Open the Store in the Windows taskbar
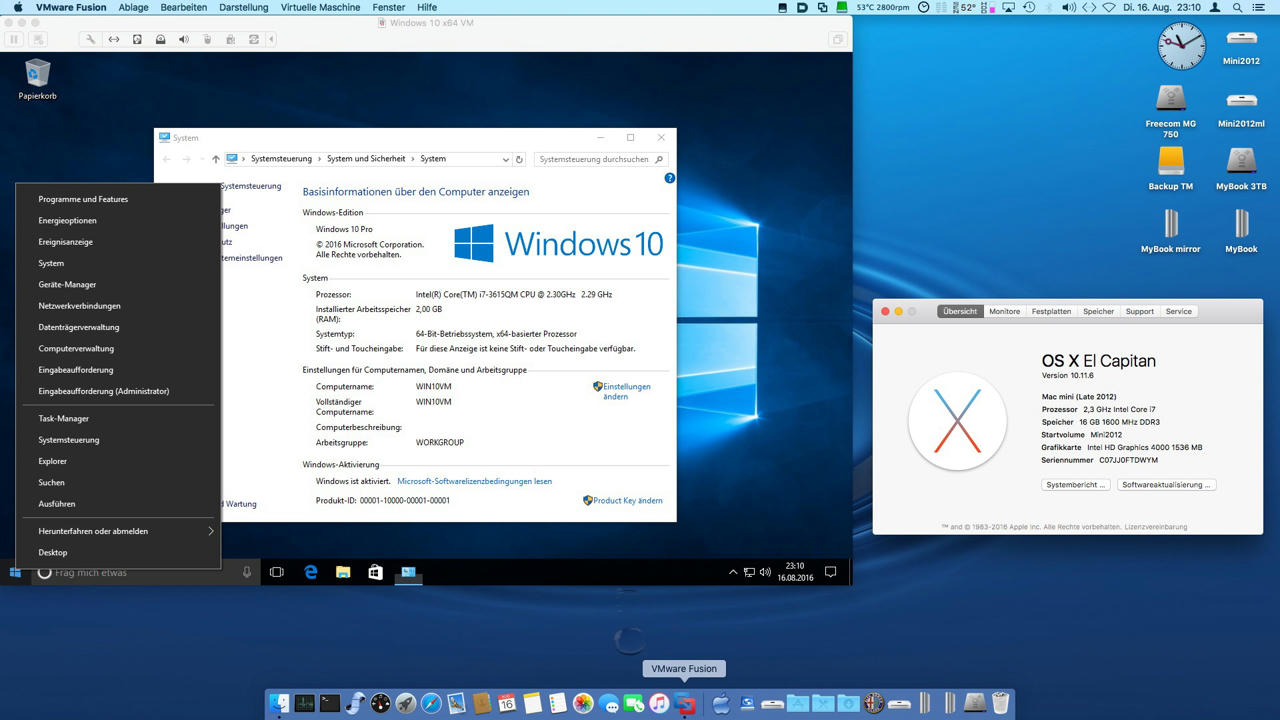 [x=375, y=572]
